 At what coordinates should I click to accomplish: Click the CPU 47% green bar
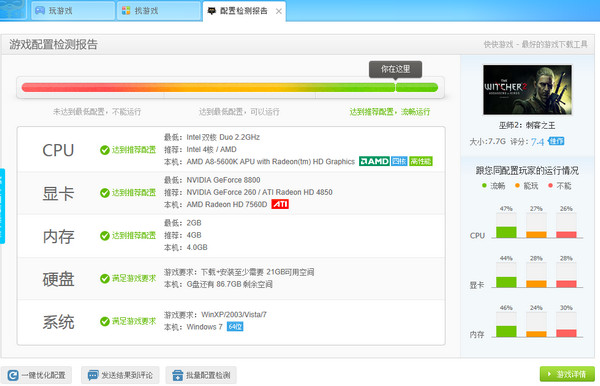pos(506,232)
